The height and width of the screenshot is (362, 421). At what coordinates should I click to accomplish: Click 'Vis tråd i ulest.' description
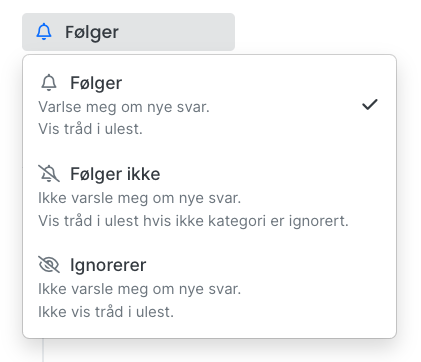90,129
